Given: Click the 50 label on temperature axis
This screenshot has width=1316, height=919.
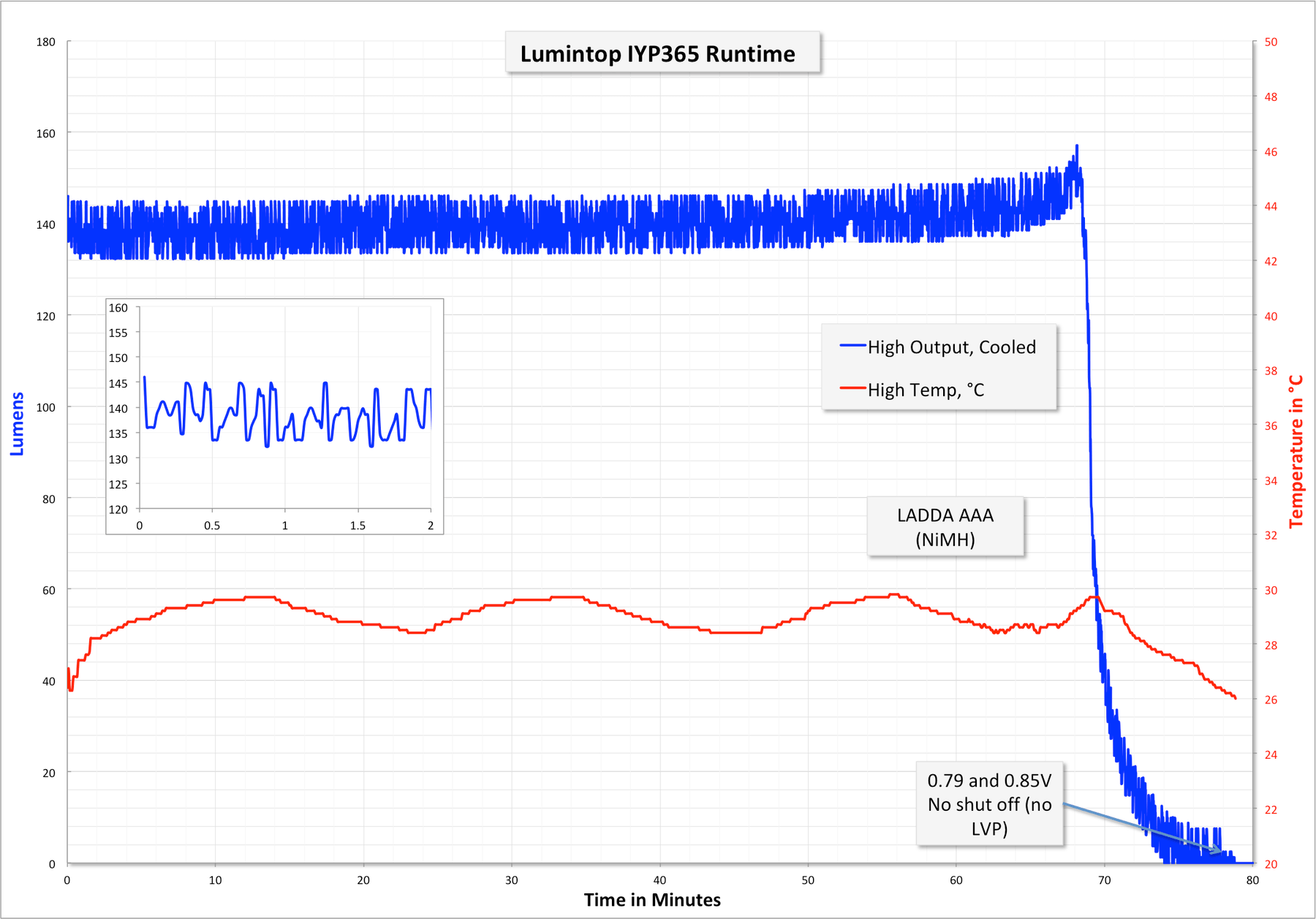Looking at the screenshot, I should tap(1271, 42).
